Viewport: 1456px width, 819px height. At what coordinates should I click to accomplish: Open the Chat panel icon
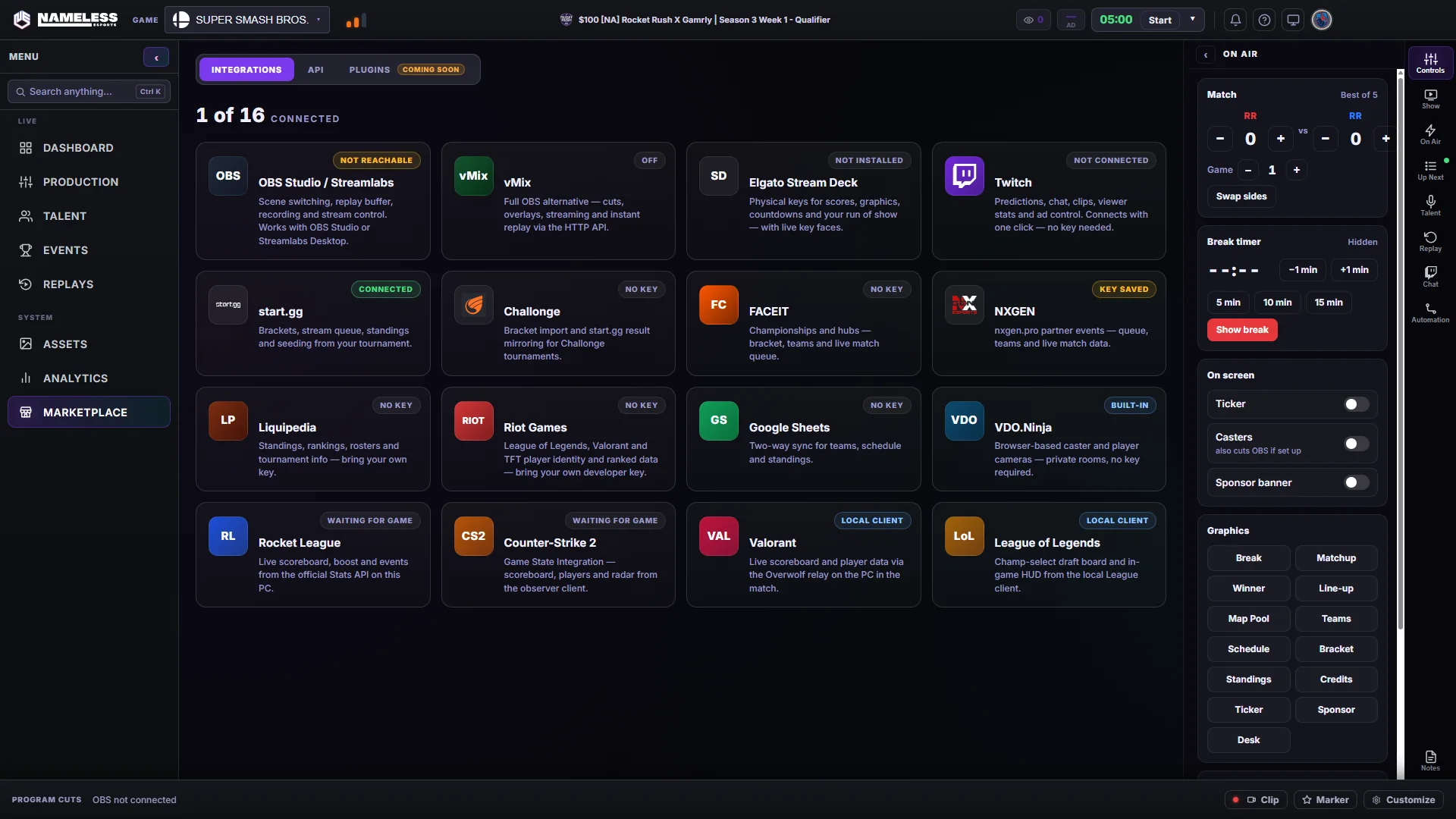pyautogui.click(x=1430, y=278)
